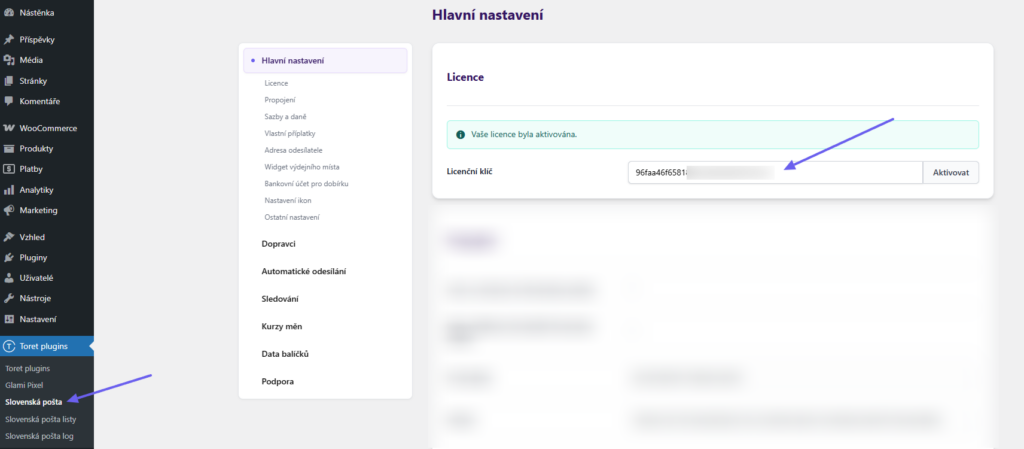Jump to Bankovní účet pro dobírku
This screenshot has height=449, width=1024.
coord(306,183)
